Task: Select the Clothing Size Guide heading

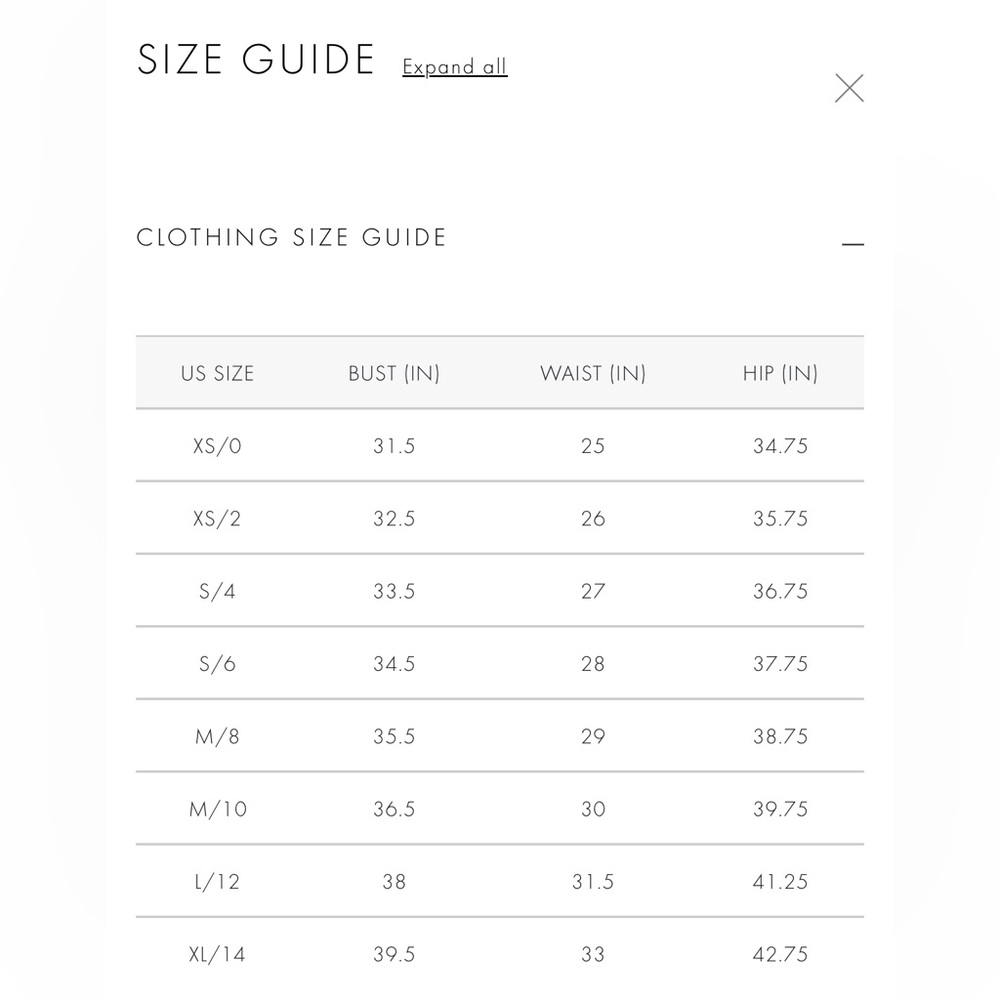Action: (x=291, y=237)
